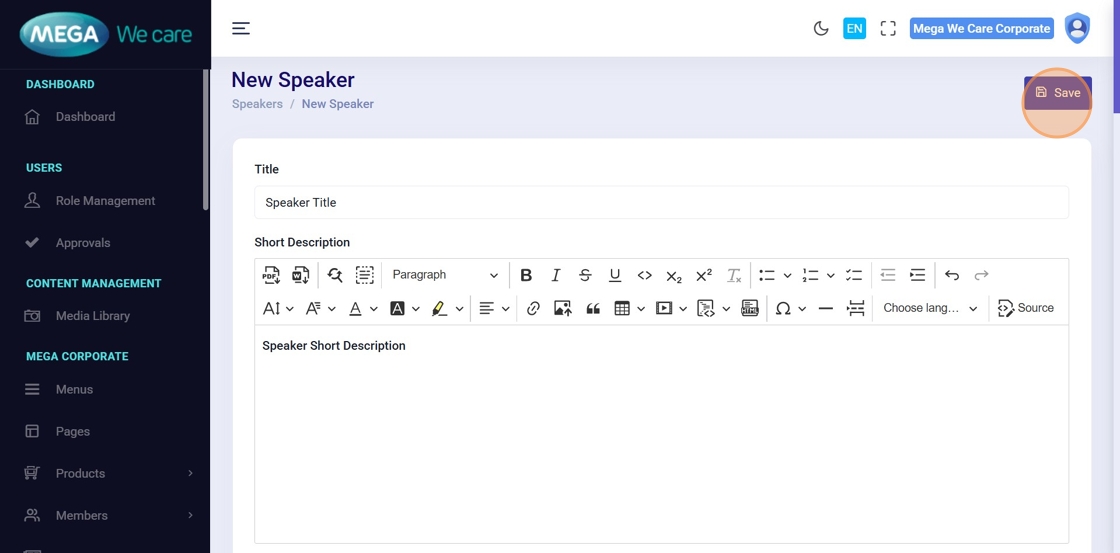Open the font background color picker
This screenshot has width=1120, height=553.
[397, 308]
